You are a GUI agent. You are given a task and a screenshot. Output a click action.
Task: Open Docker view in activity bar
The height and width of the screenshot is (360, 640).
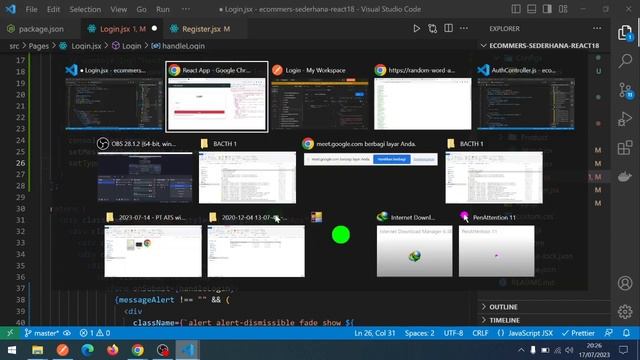[625, 177]
